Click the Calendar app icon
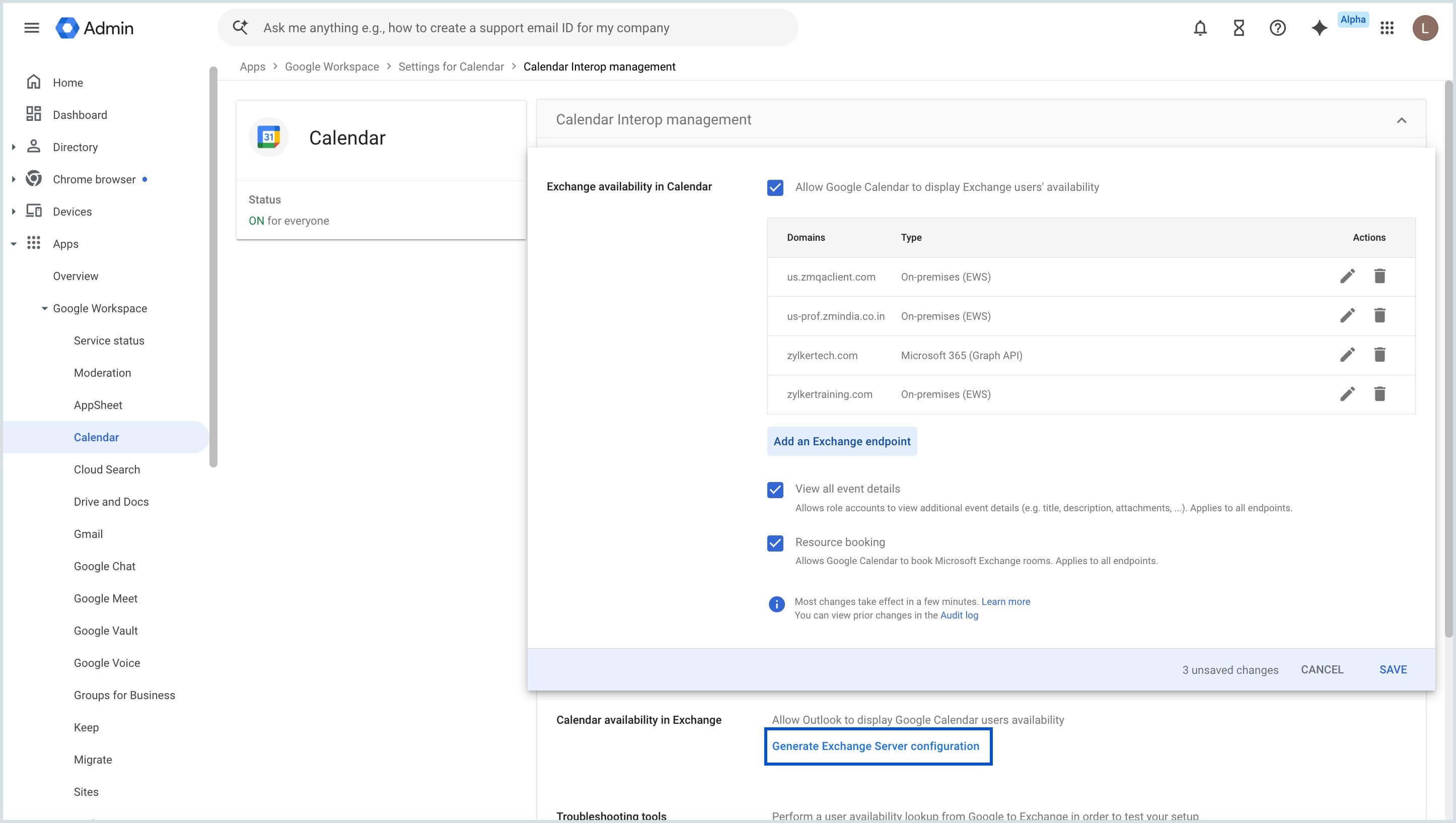This screenshot has height=823, width=1456. point(268,137)
